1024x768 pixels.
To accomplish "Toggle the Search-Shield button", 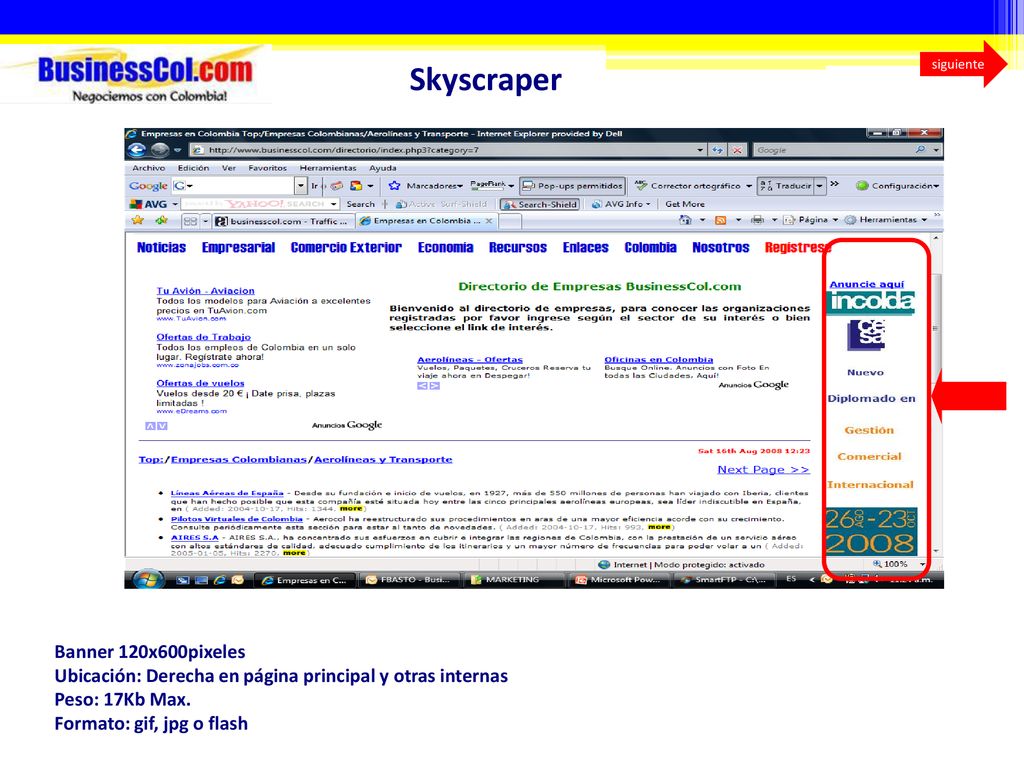I will tap(540, 204).
